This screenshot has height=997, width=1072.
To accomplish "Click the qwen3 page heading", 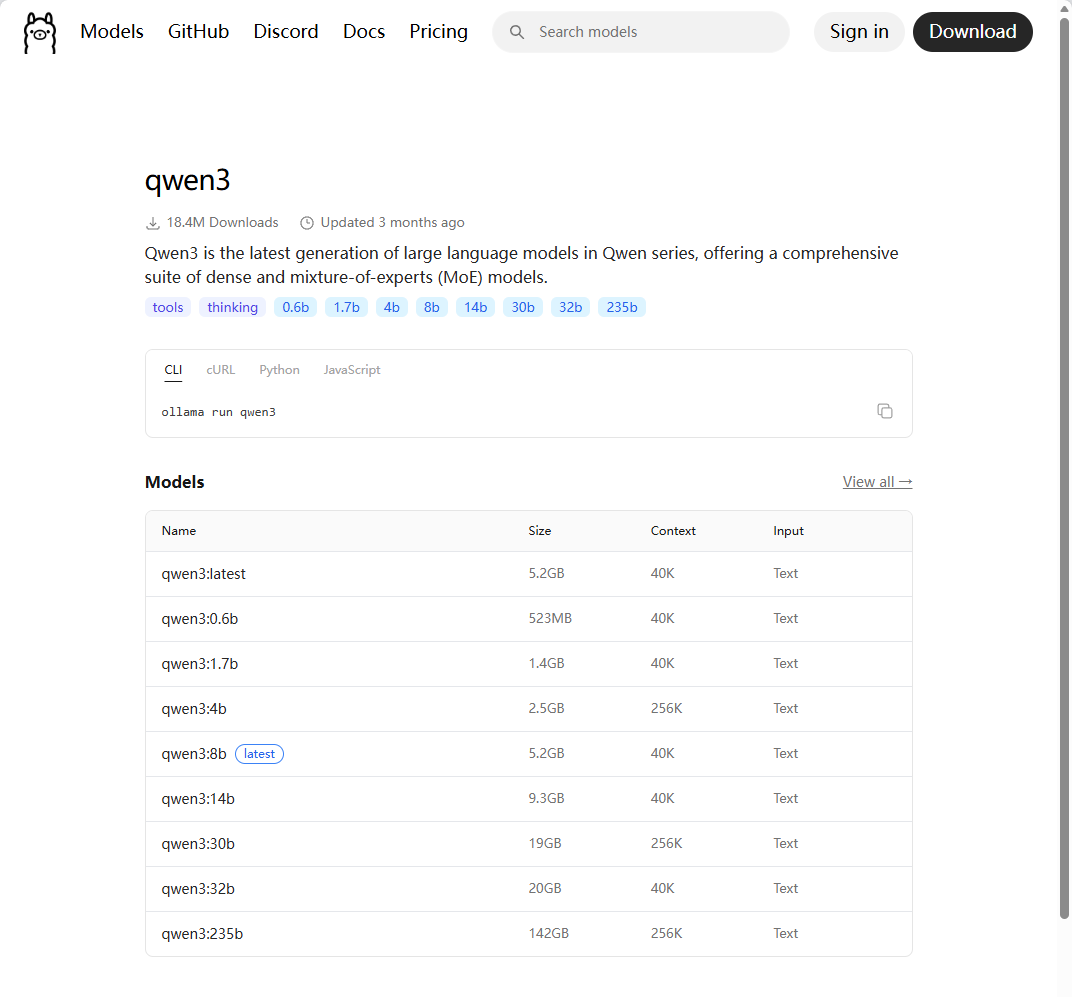I will [187, 181].
